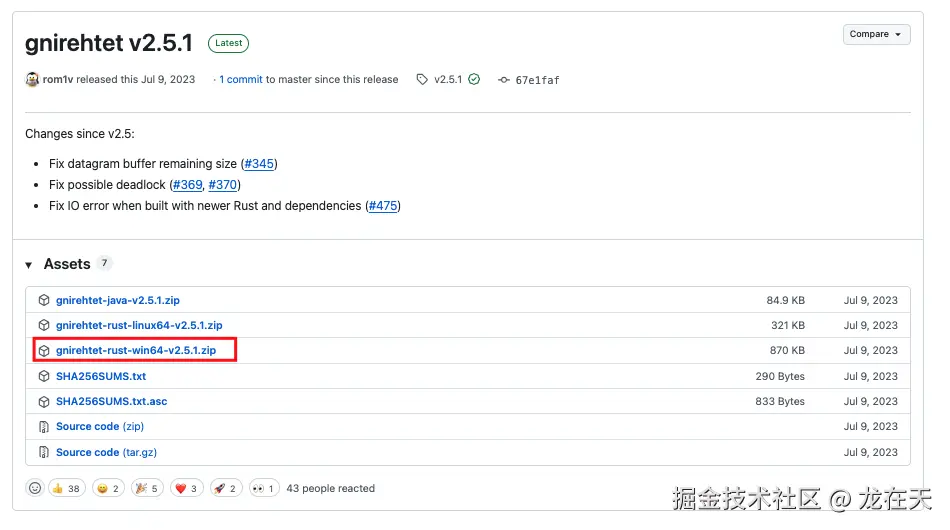Open issue #369 link

coord(188,185)
